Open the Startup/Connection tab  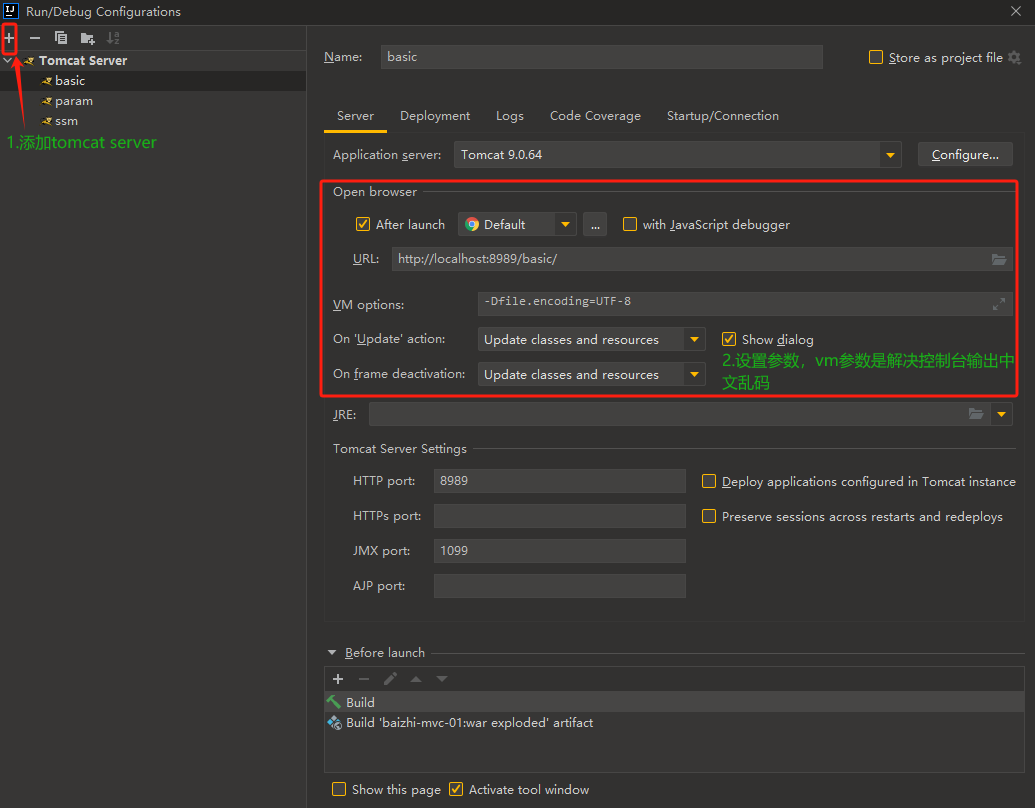(722, 116)
